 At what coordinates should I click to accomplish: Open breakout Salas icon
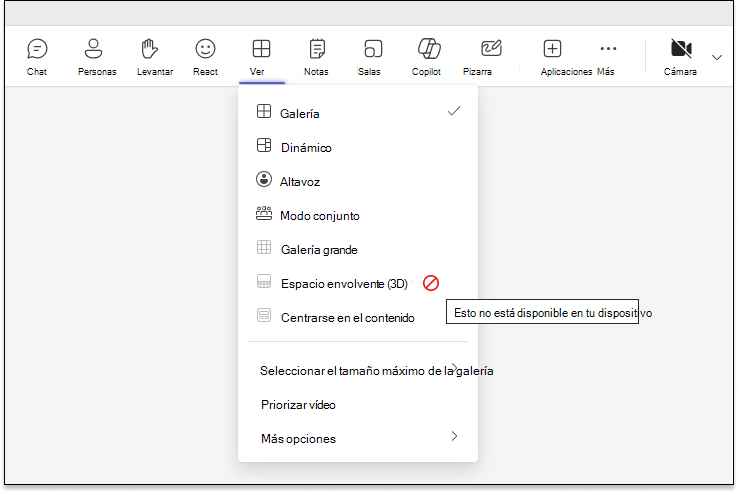373,48
